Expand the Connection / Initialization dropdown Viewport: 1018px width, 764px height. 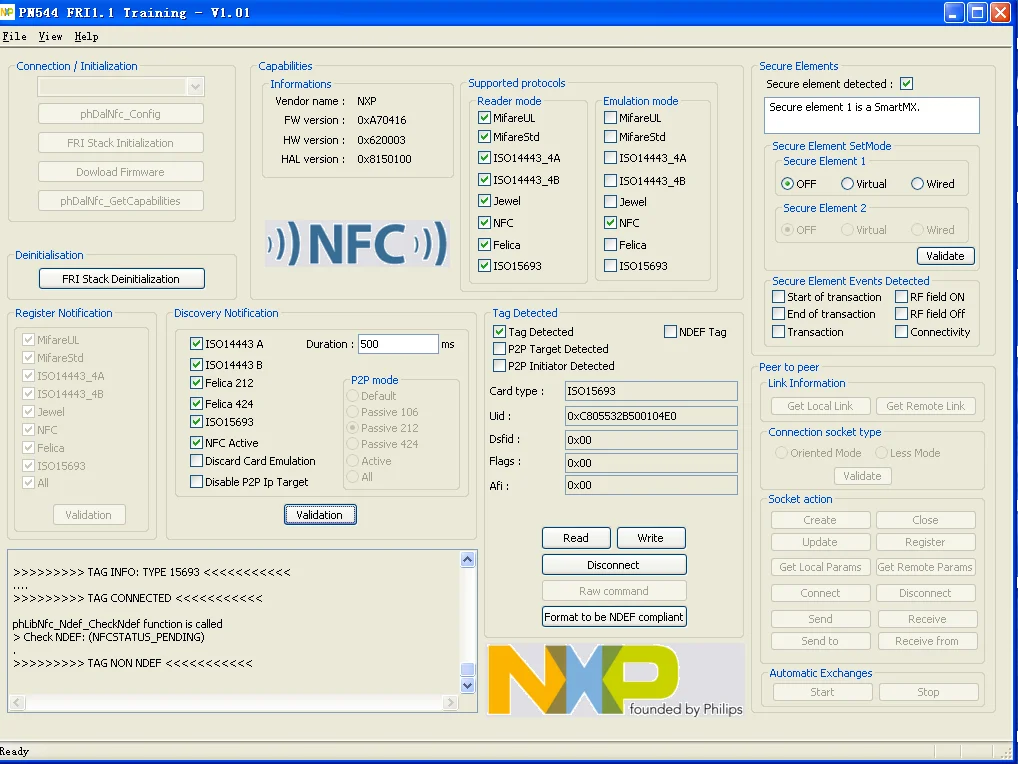(195, 86)
